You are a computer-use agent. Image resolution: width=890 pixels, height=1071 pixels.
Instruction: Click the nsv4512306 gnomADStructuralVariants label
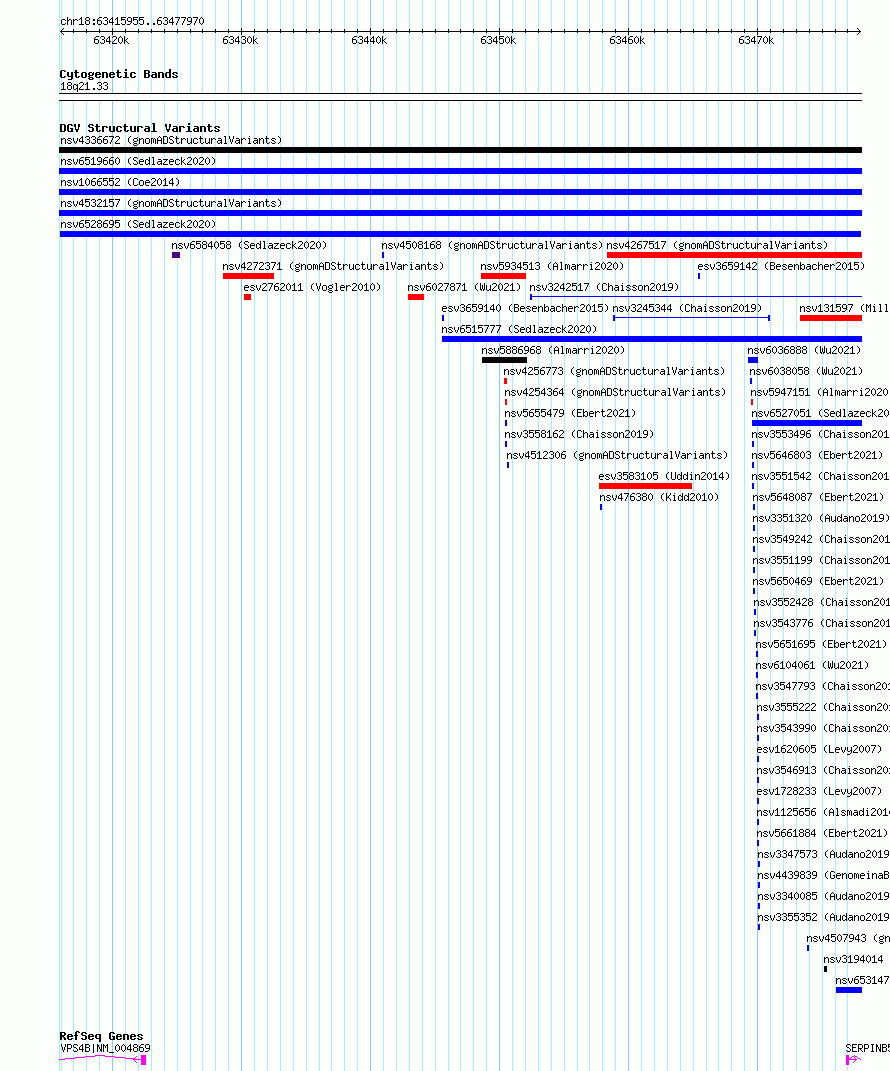(x=617, y=456)
